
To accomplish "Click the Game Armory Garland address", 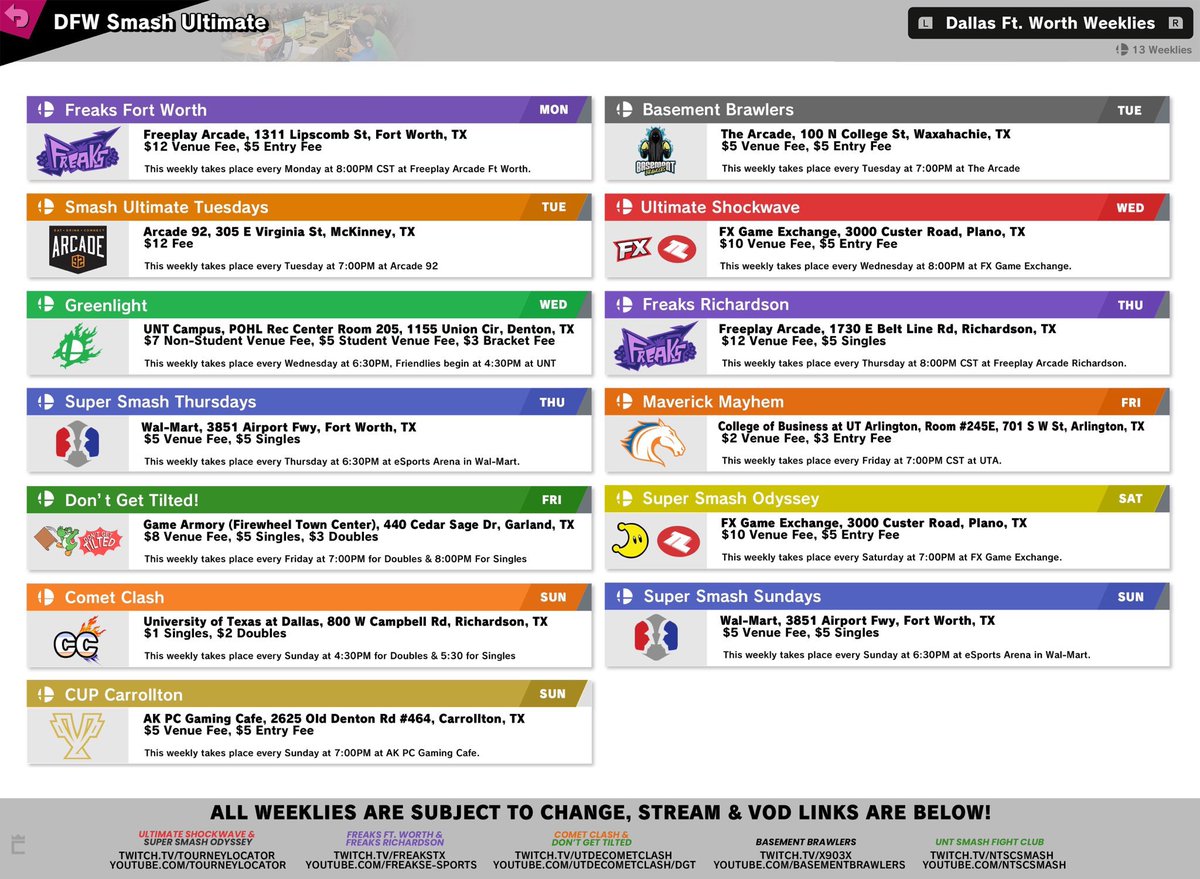I will pos(359,524).
